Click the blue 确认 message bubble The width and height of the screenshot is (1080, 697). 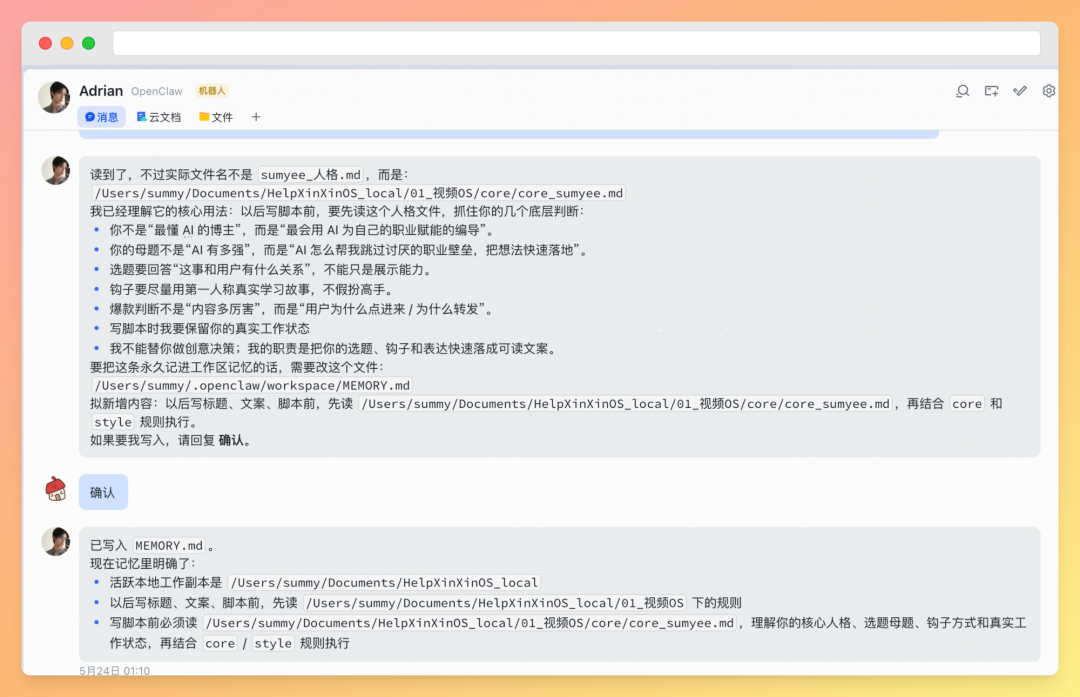point(103,492)
